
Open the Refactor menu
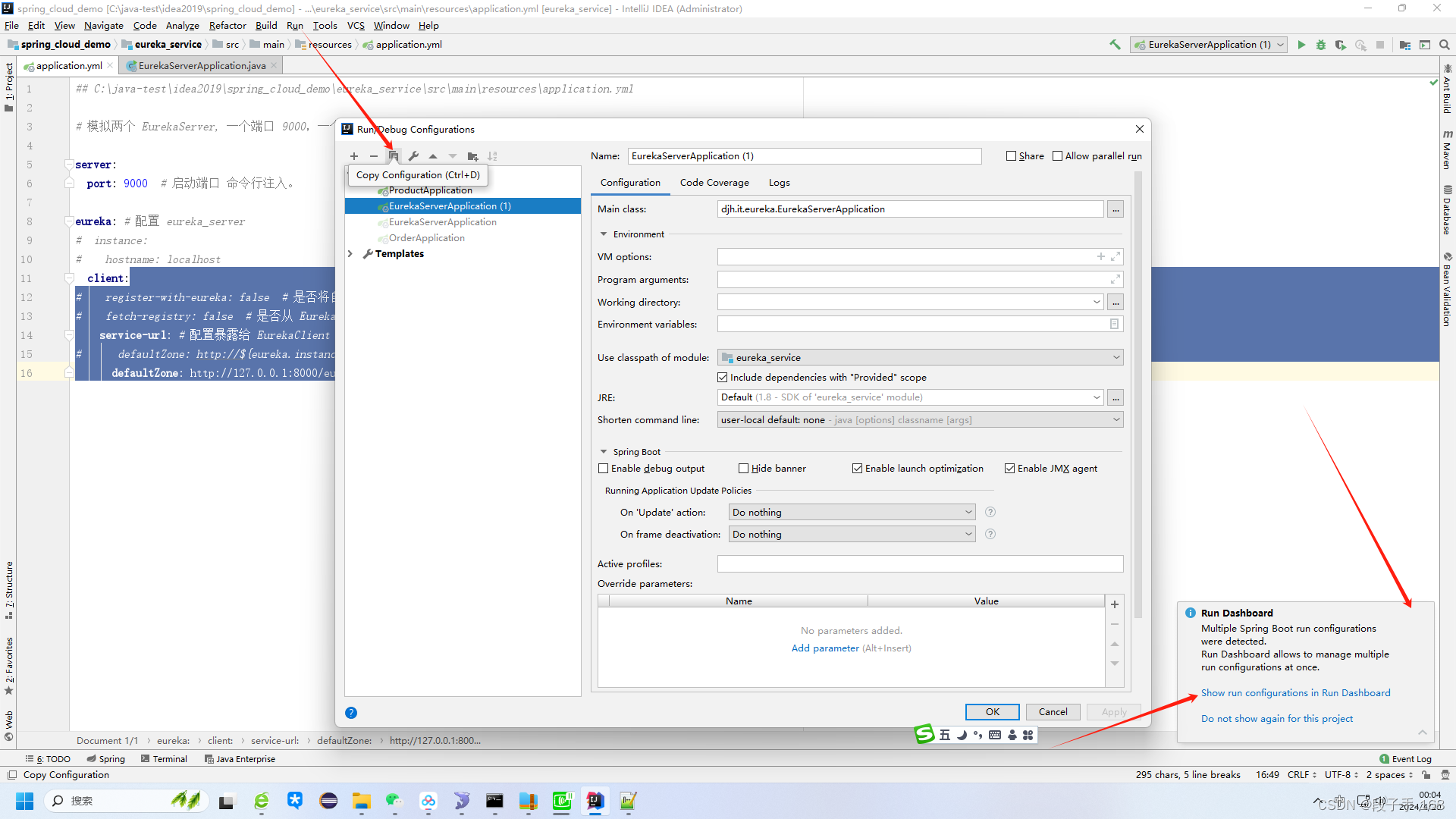(x=227, y=26)
